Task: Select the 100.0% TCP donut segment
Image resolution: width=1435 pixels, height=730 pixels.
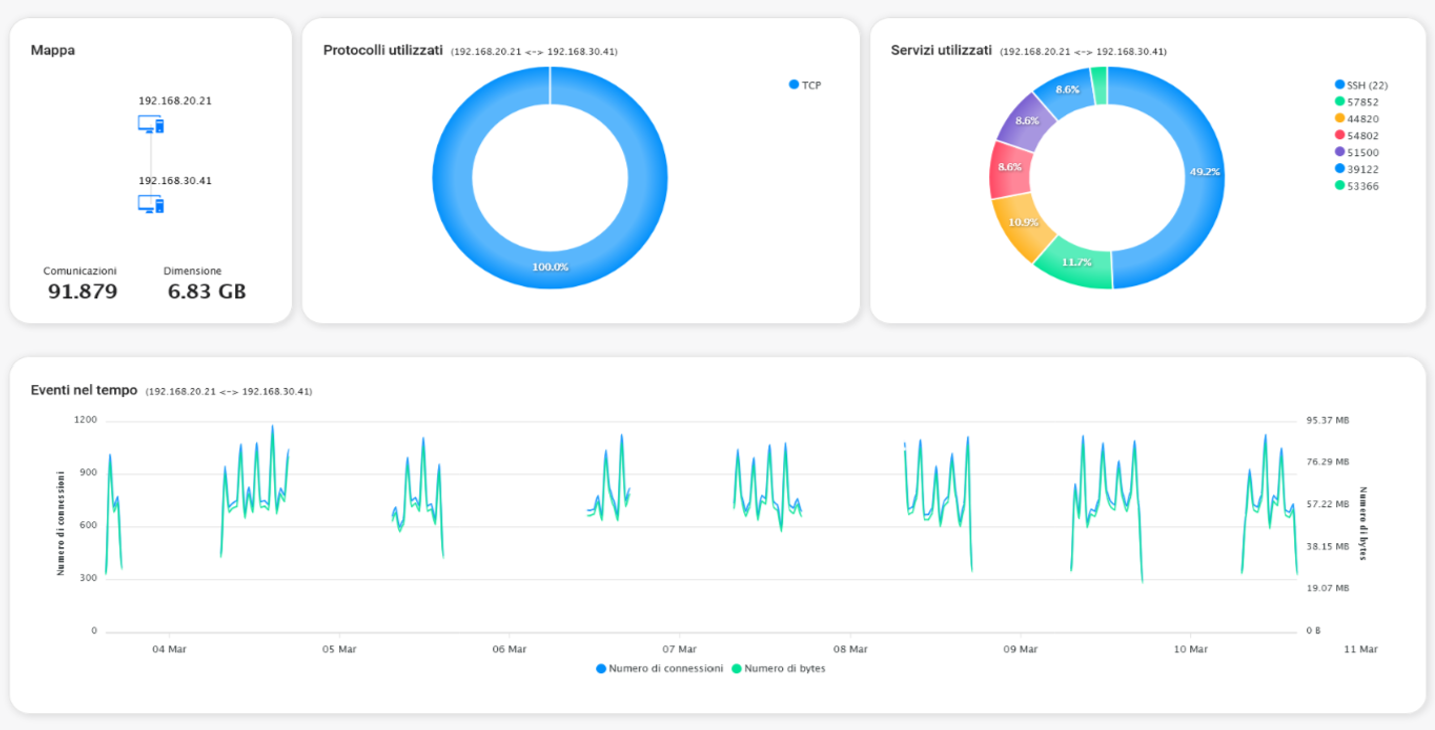Action: [549, 268]
